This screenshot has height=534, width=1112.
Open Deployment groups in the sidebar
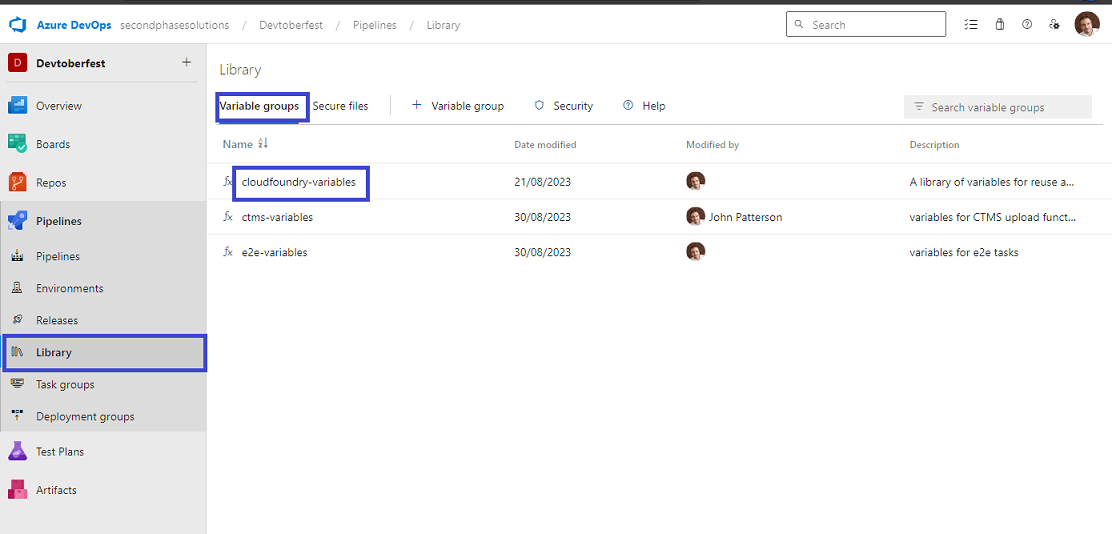click(103, 416)
